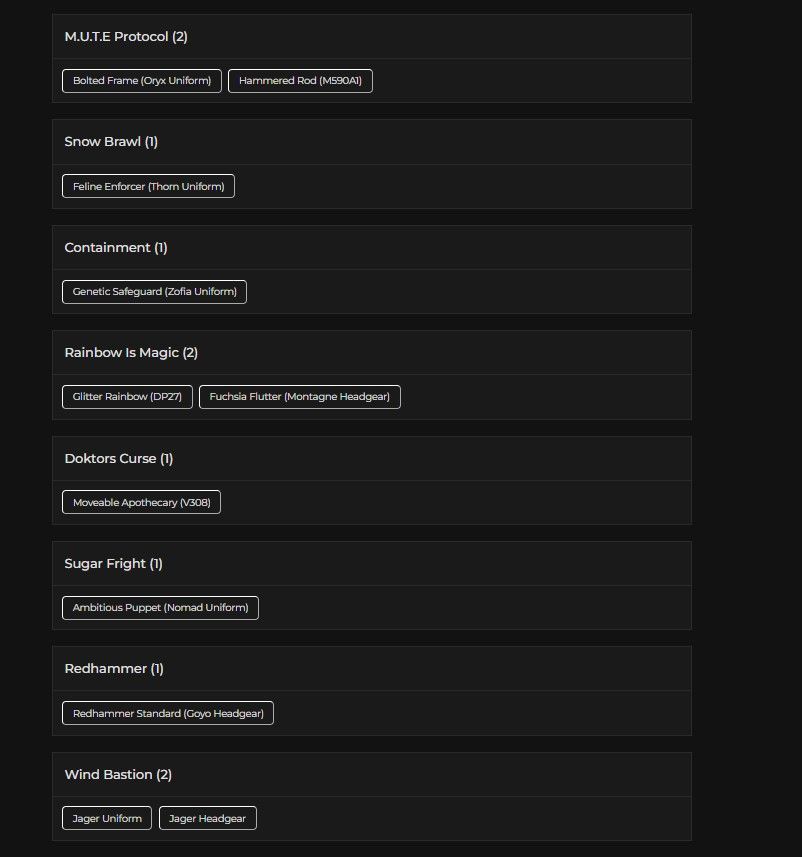This screenshot has width=802, height=857.
Task: Choose the Jager Uniform tag
Action: click(107, 818)
